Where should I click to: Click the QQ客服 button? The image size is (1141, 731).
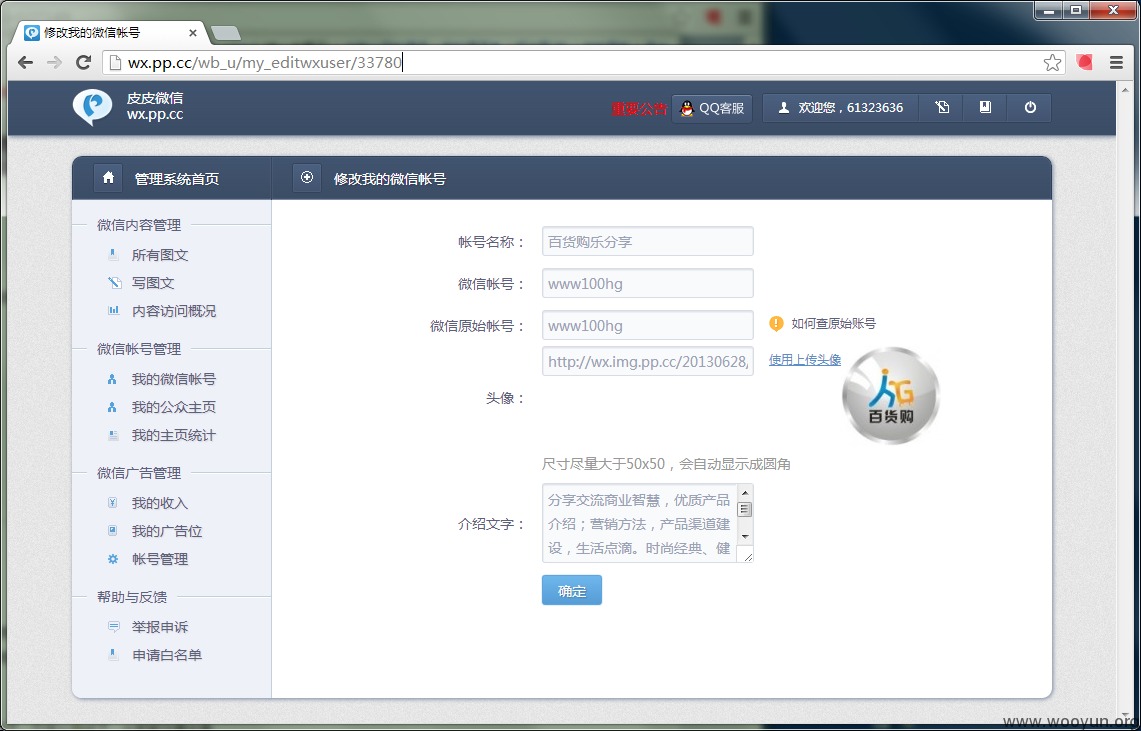tap(712, 108)
